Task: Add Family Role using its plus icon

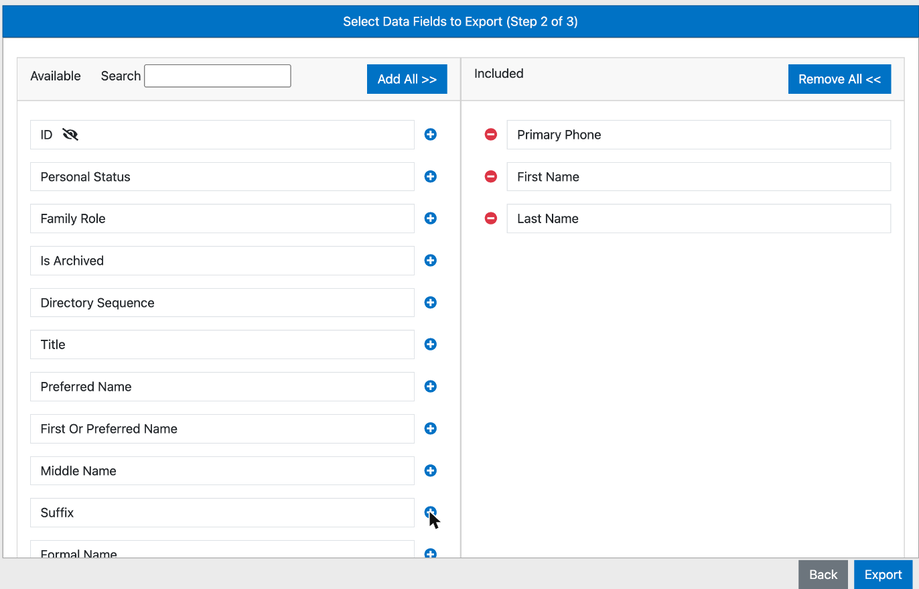Action: [430, 219]
